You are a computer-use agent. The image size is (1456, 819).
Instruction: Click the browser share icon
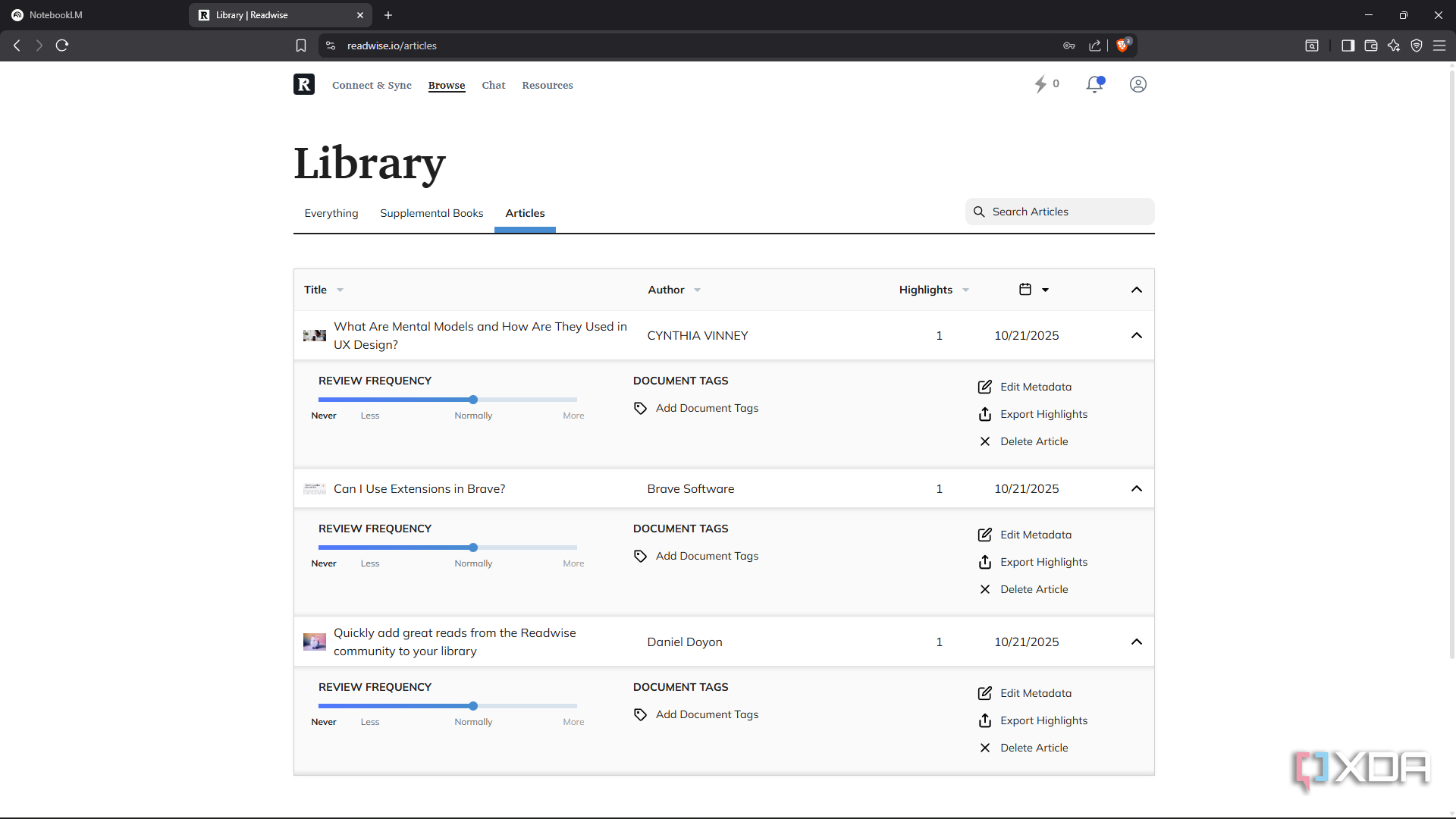tap(1095, 45)
